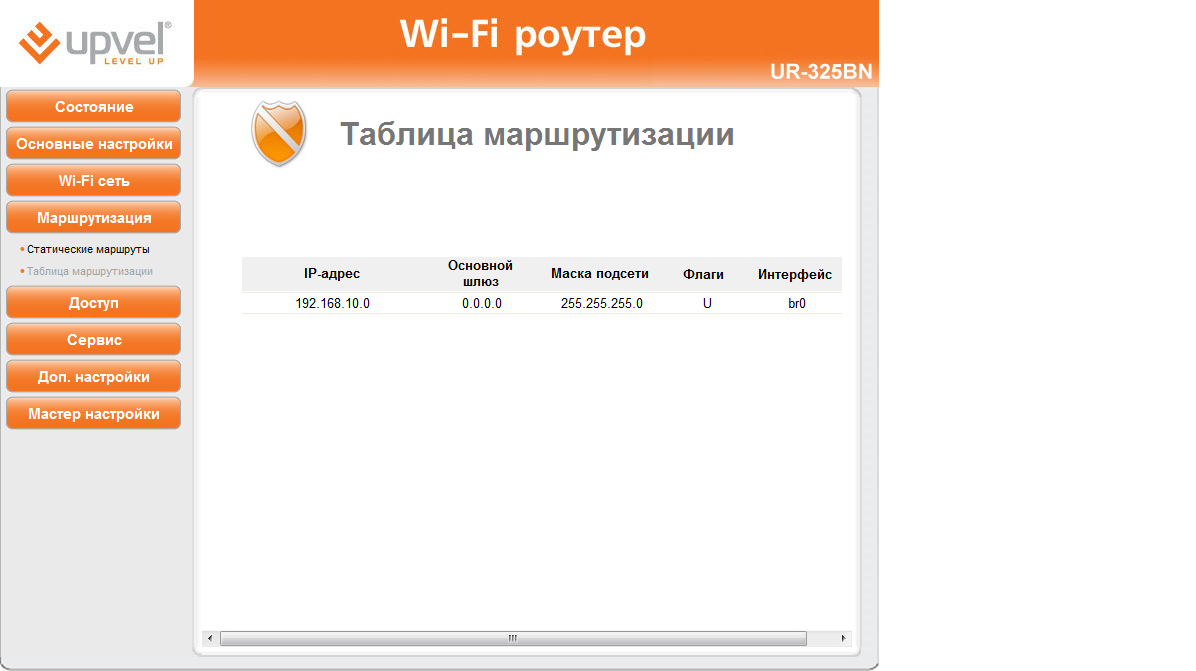Click the Основной шлюз column header
Image resolution: width=1196 pixels, height=671 pixels.
click(x=481, y=274)
